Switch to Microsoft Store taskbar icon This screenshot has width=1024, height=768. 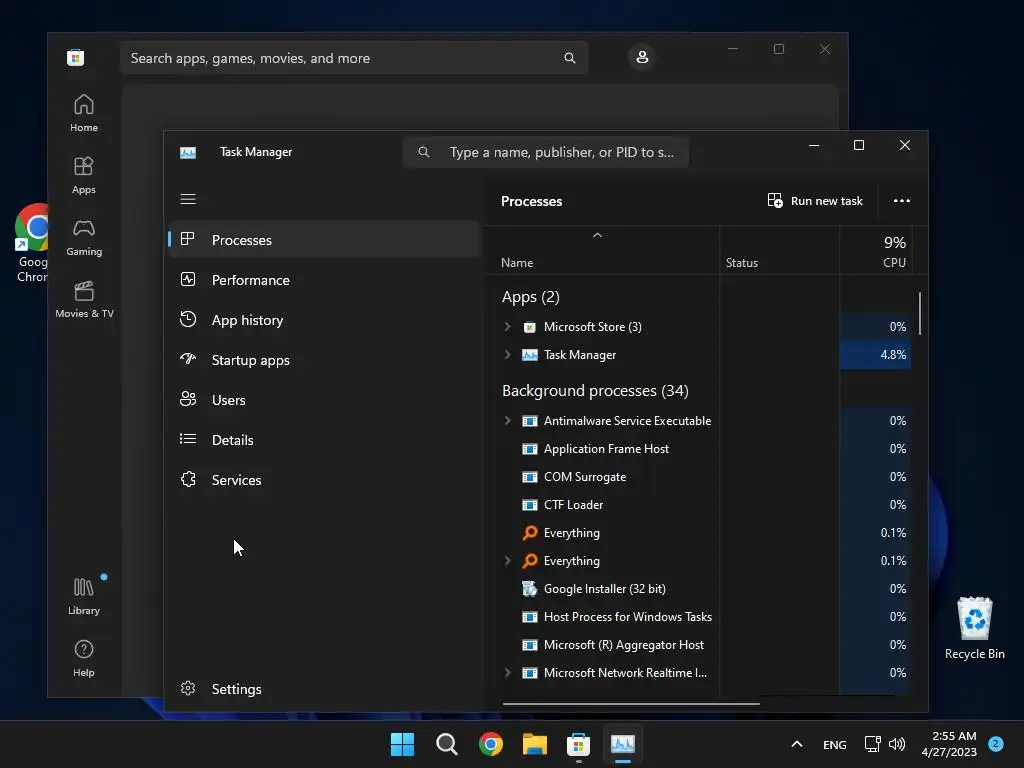coord(579,744)
